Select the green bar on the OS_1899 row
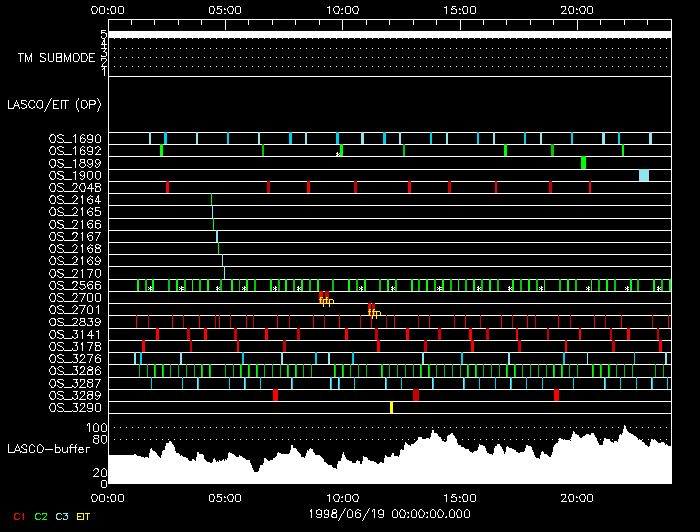The width and height of the screenshot is (700, 532). (583, 163)
